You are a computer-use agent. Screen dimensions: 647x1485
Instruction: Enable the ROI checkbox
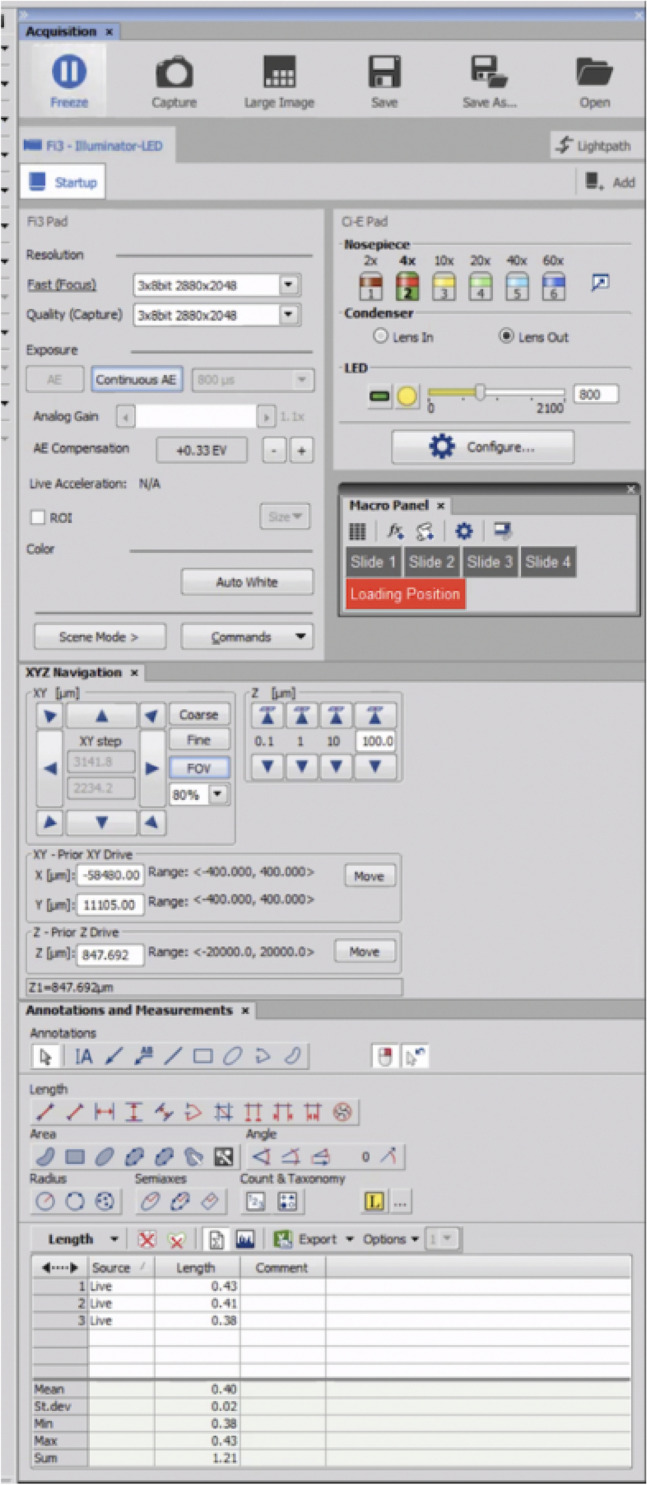click(x=38, y=518)
